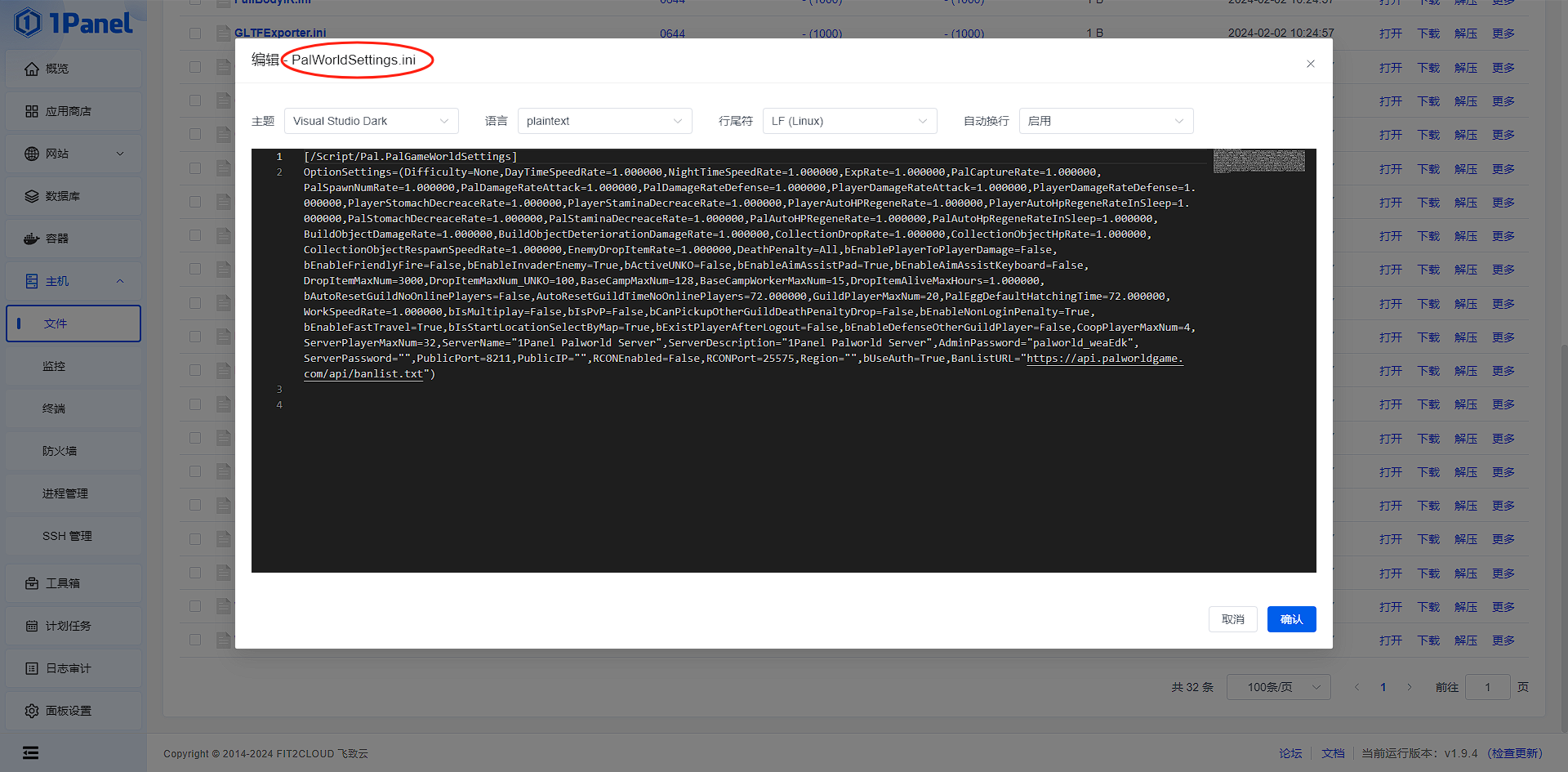Click the 共 32 条 total count text

[1192, 687]
